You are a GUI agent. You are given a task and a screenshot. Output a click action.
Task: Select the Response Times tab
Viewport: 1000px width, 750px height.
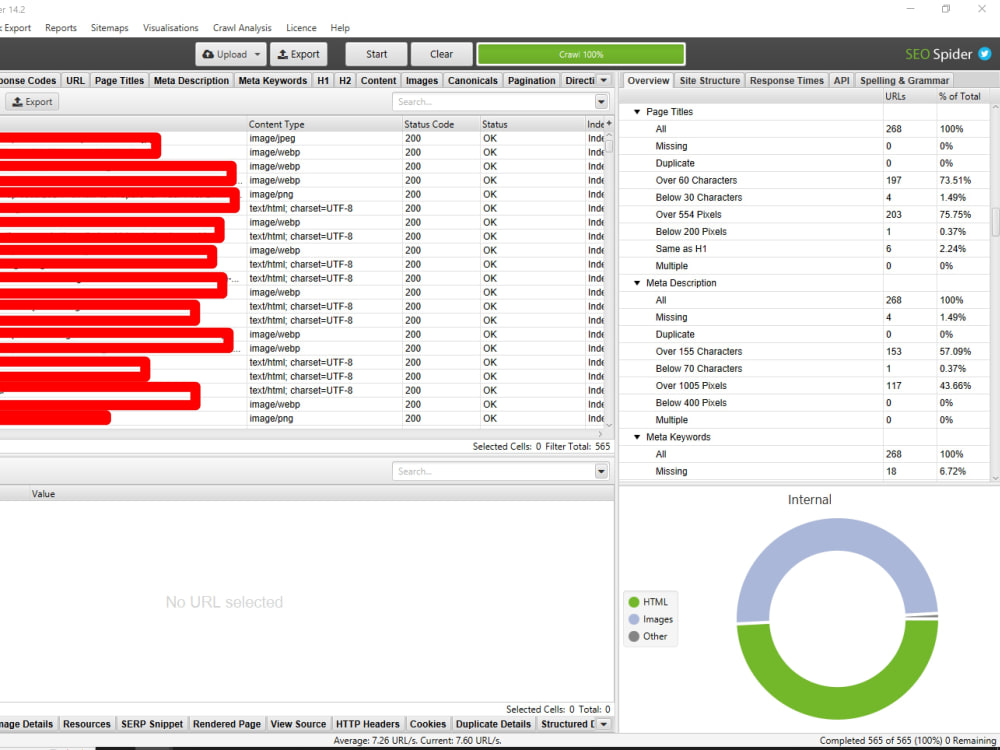tap(786, 80)
